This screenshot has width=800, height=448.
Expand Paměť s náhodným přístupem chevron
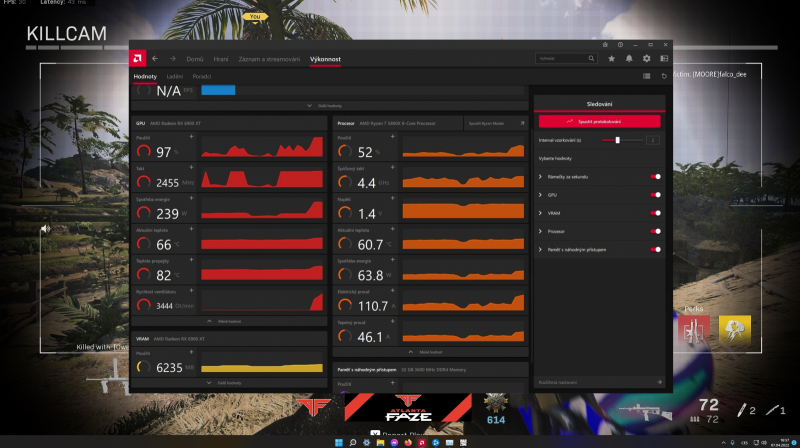tap(540, 250)
